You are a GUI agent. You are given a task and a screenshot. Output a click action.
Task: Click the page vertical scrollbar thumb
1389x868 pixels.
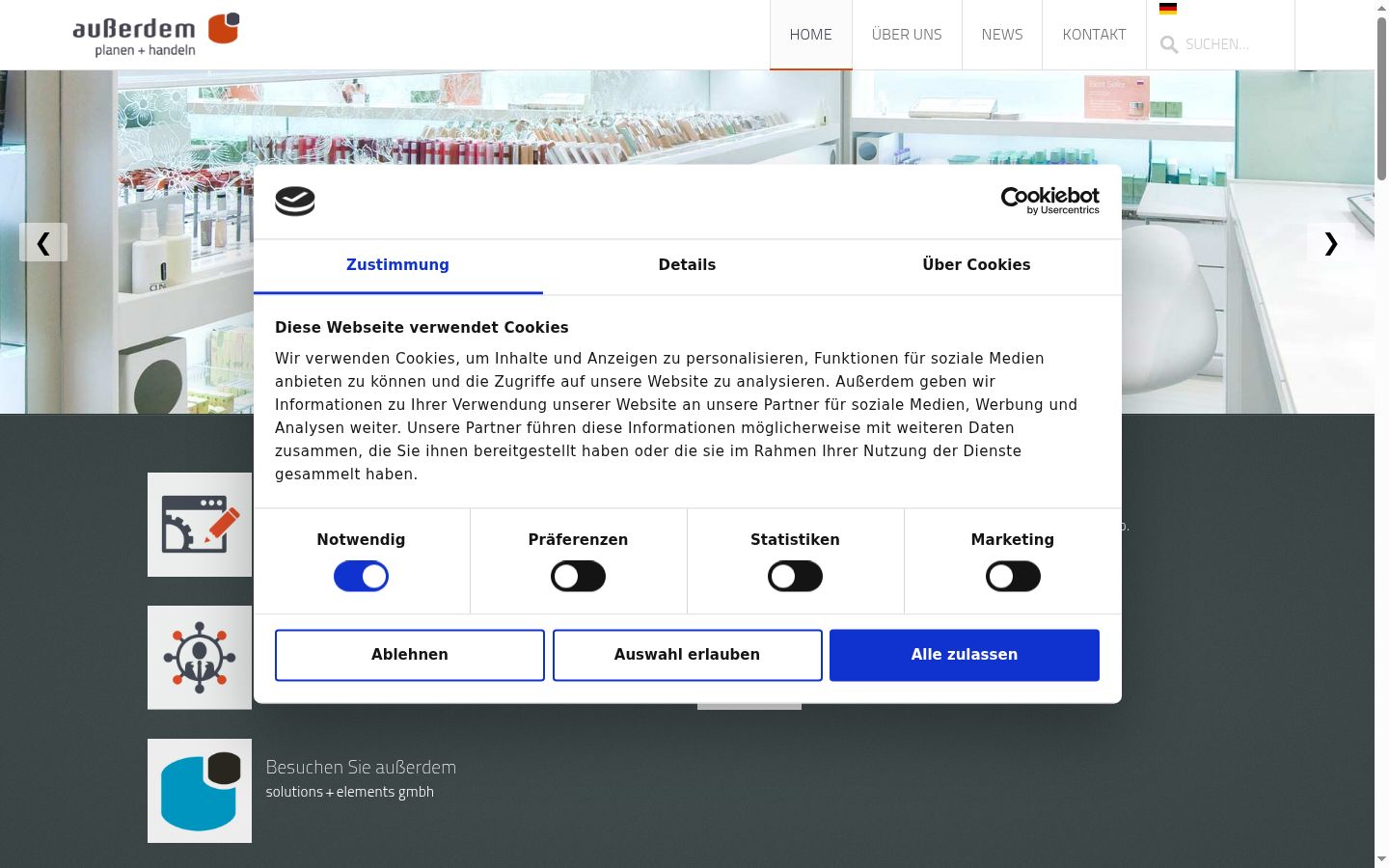coord(1381,98)
